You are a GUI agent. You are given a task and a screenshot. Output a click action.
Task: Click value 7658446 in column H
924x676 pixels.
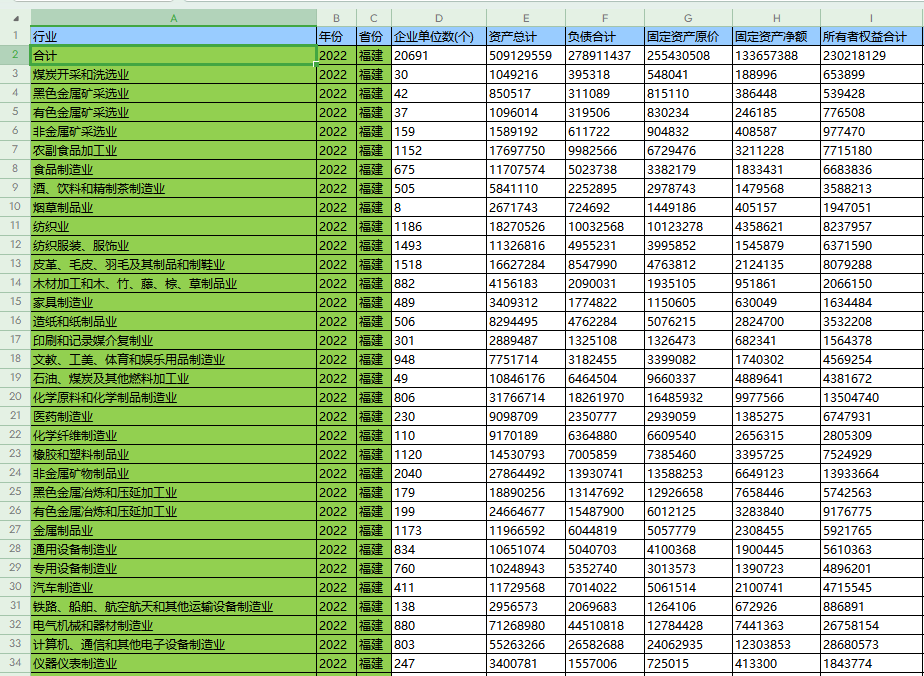776,492
